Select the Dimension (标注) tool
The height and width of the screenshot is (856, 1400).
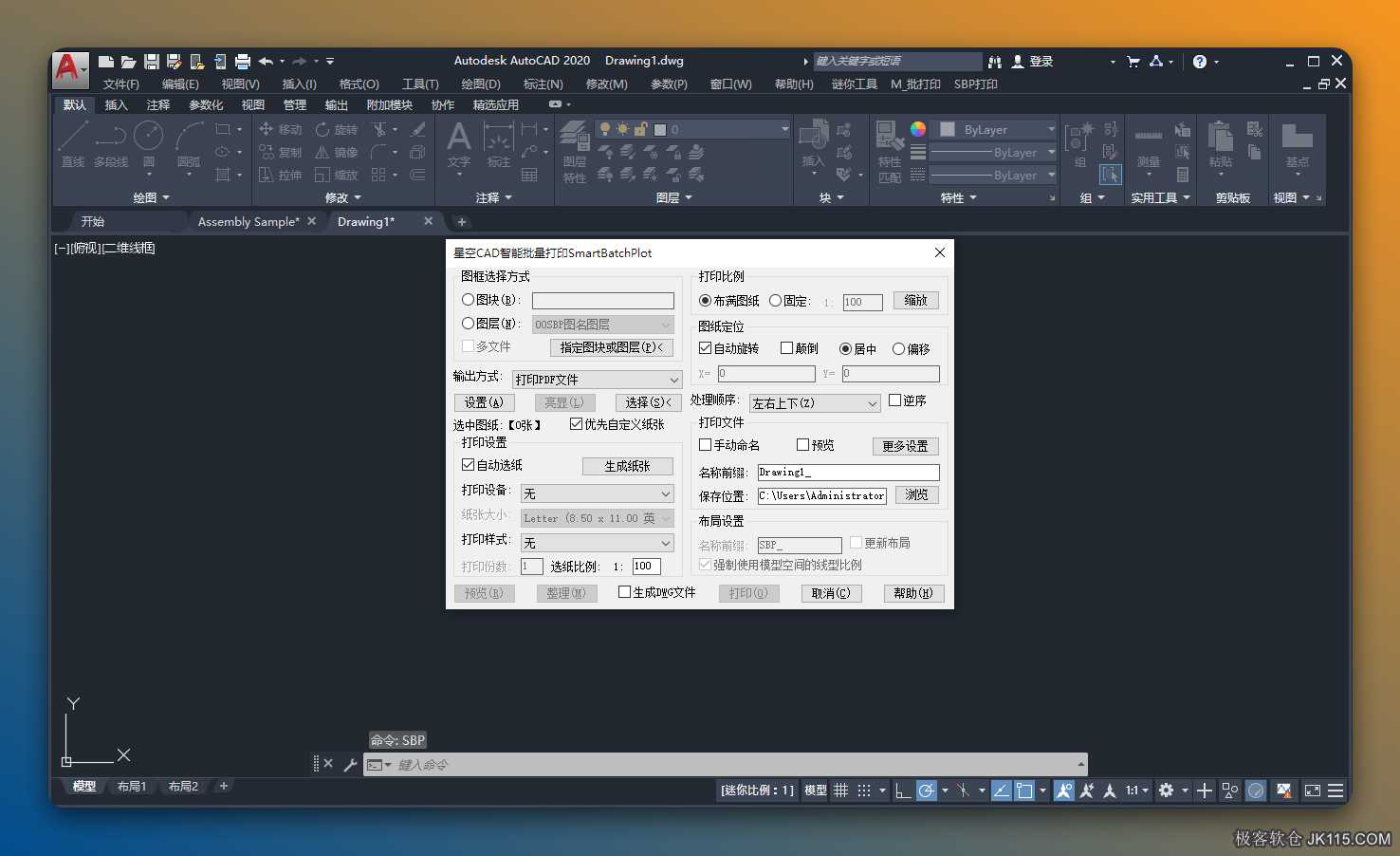tap(499, 144)
